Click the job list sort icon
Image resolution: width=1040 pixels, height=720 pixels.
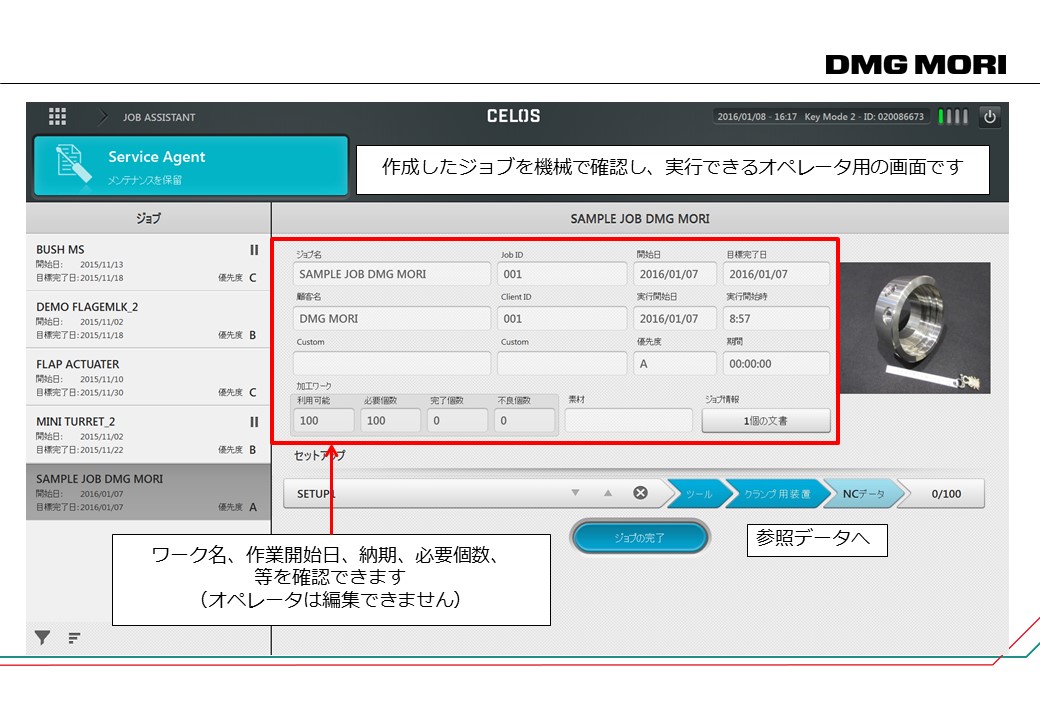(x=74, y=638)
